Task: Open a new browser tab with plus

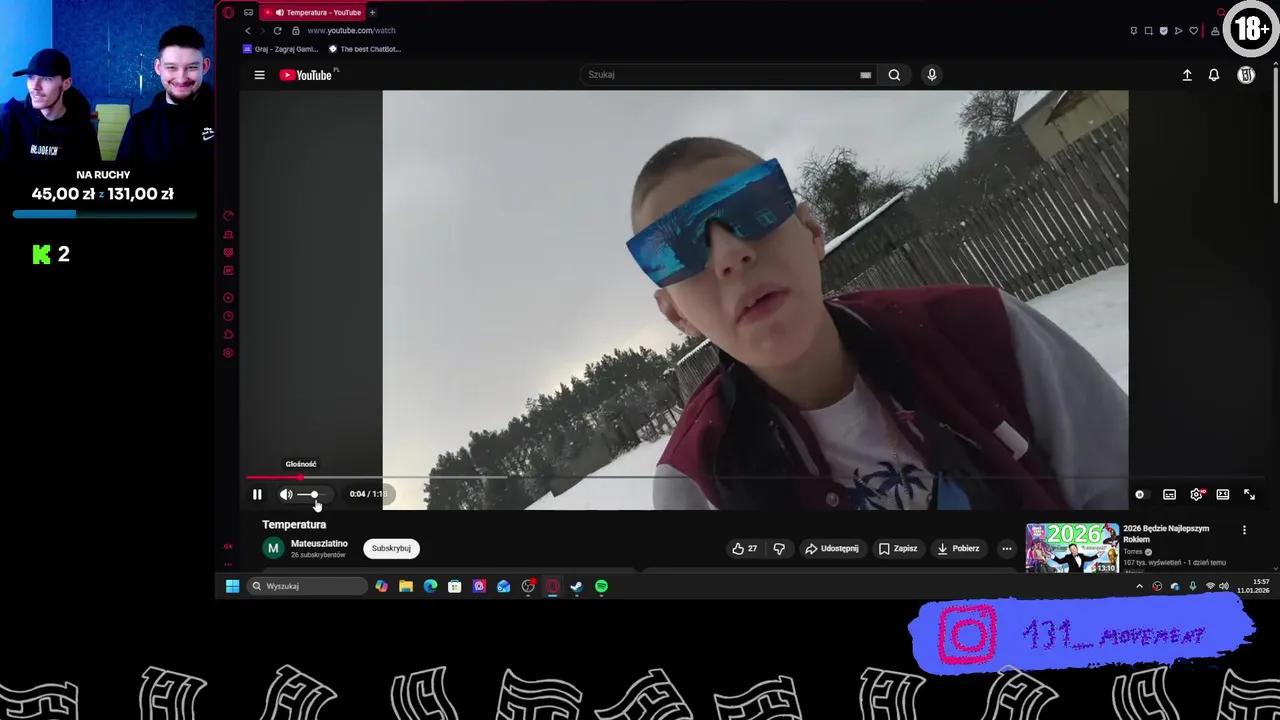Action: [372, 12]
